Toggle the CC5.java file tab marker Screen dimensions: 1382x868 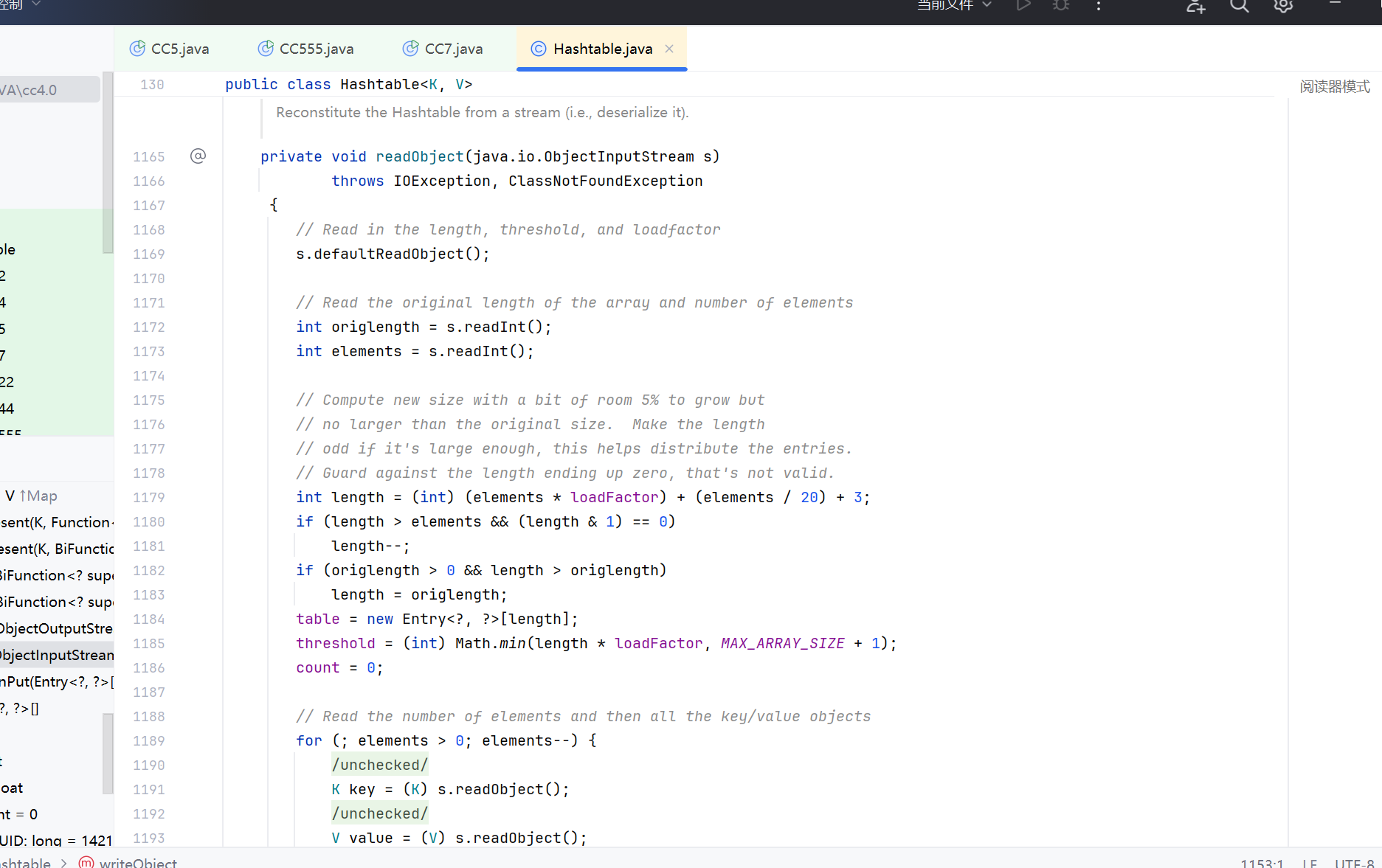pos(137,48)
